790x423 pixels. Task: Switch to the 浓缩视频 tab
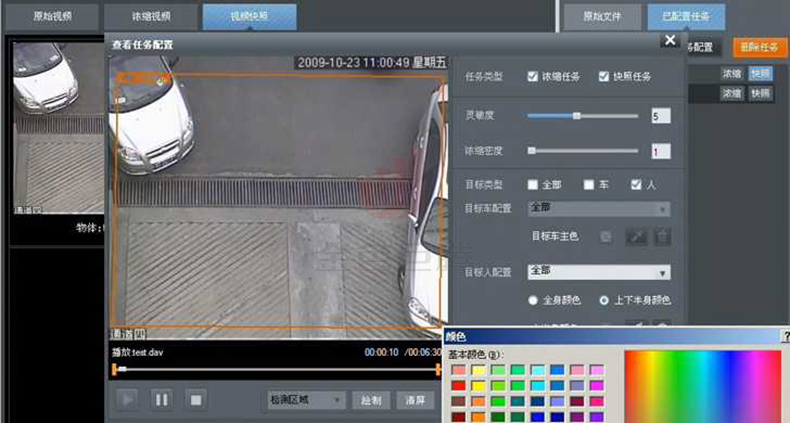click(x=150, y=17)
